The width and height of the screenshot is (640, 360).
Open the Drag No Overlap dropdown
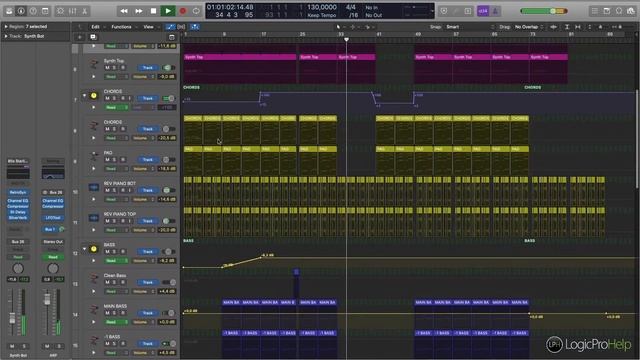tap(529, 27)
